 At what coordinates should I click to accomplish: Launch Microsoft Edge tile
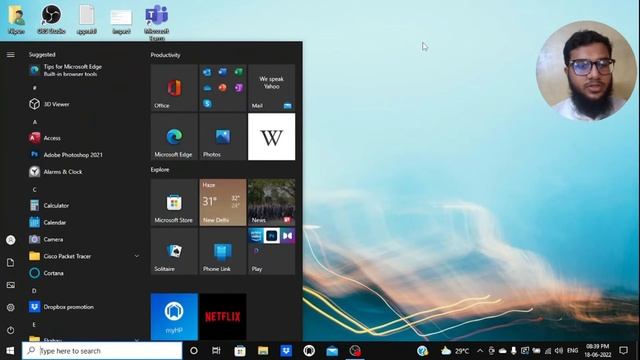[x=174, y=137]
